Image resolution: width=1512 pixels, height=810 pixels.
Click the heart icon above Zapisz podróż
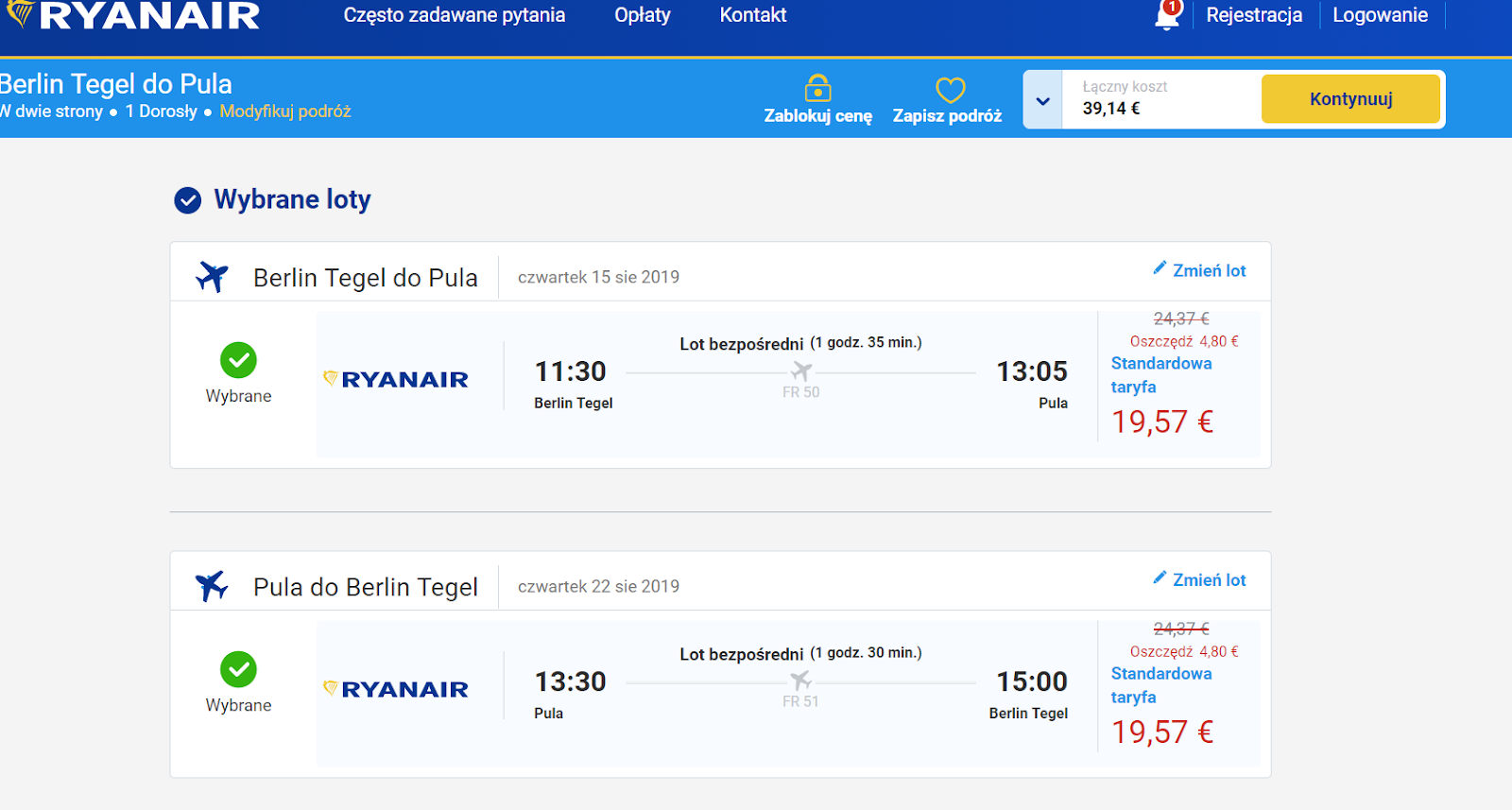950,90
